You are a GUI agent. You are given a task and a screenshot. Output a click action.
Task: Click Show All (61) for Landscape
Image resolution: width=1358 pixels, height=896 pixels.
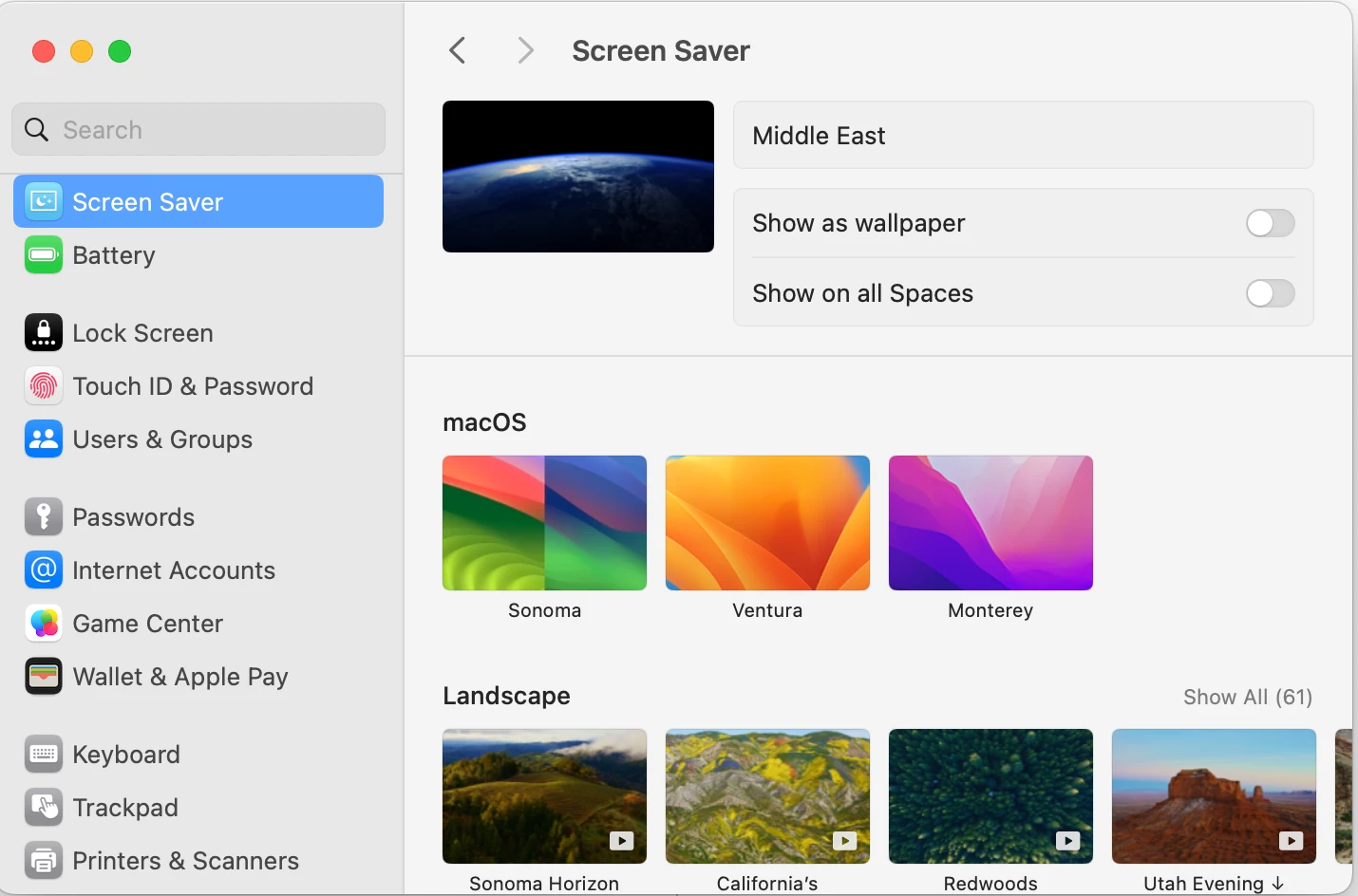[1248, 697]
